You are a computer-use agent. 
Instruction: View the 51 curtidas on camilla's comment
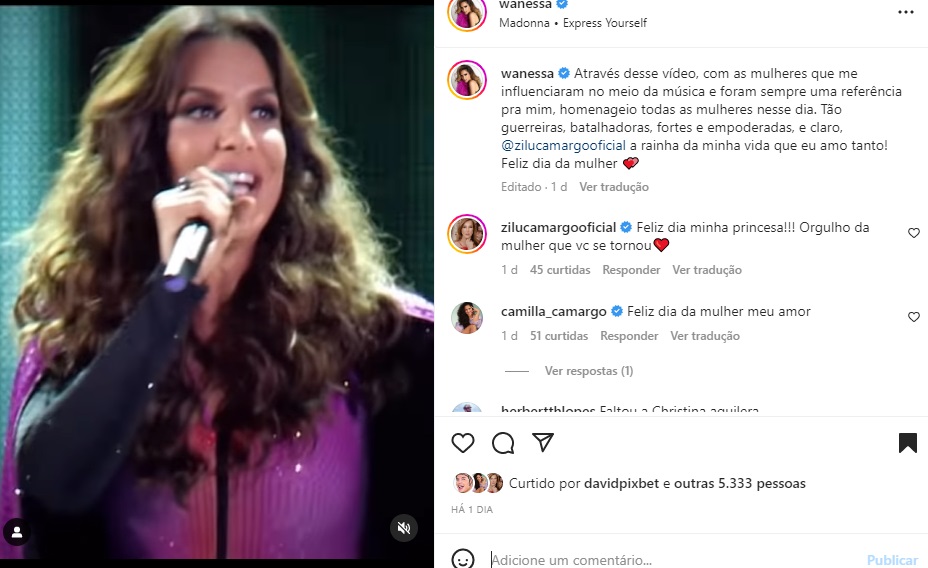point(559,336)
